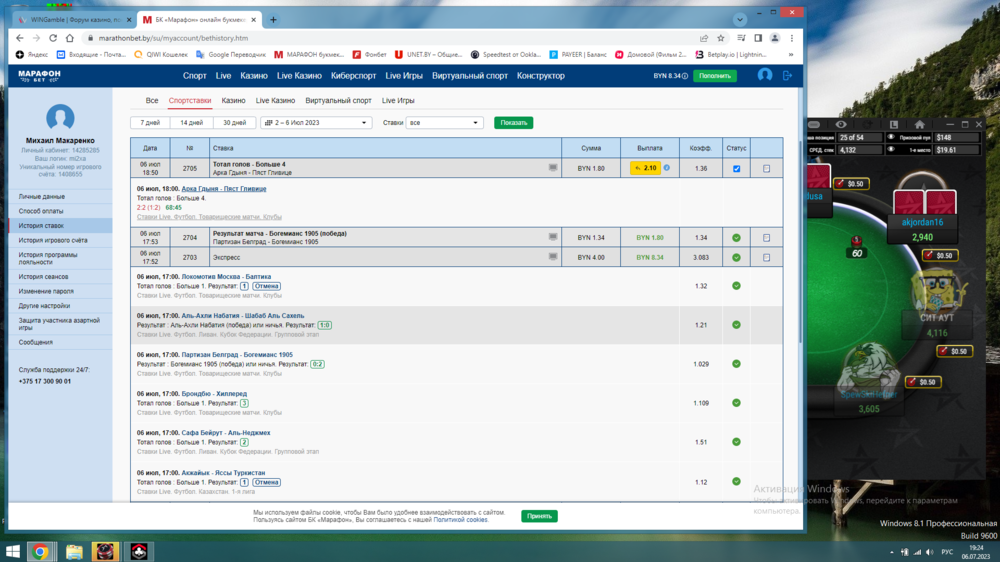
Task: Switch to the Казино history tab
Action: pos(233,100)
